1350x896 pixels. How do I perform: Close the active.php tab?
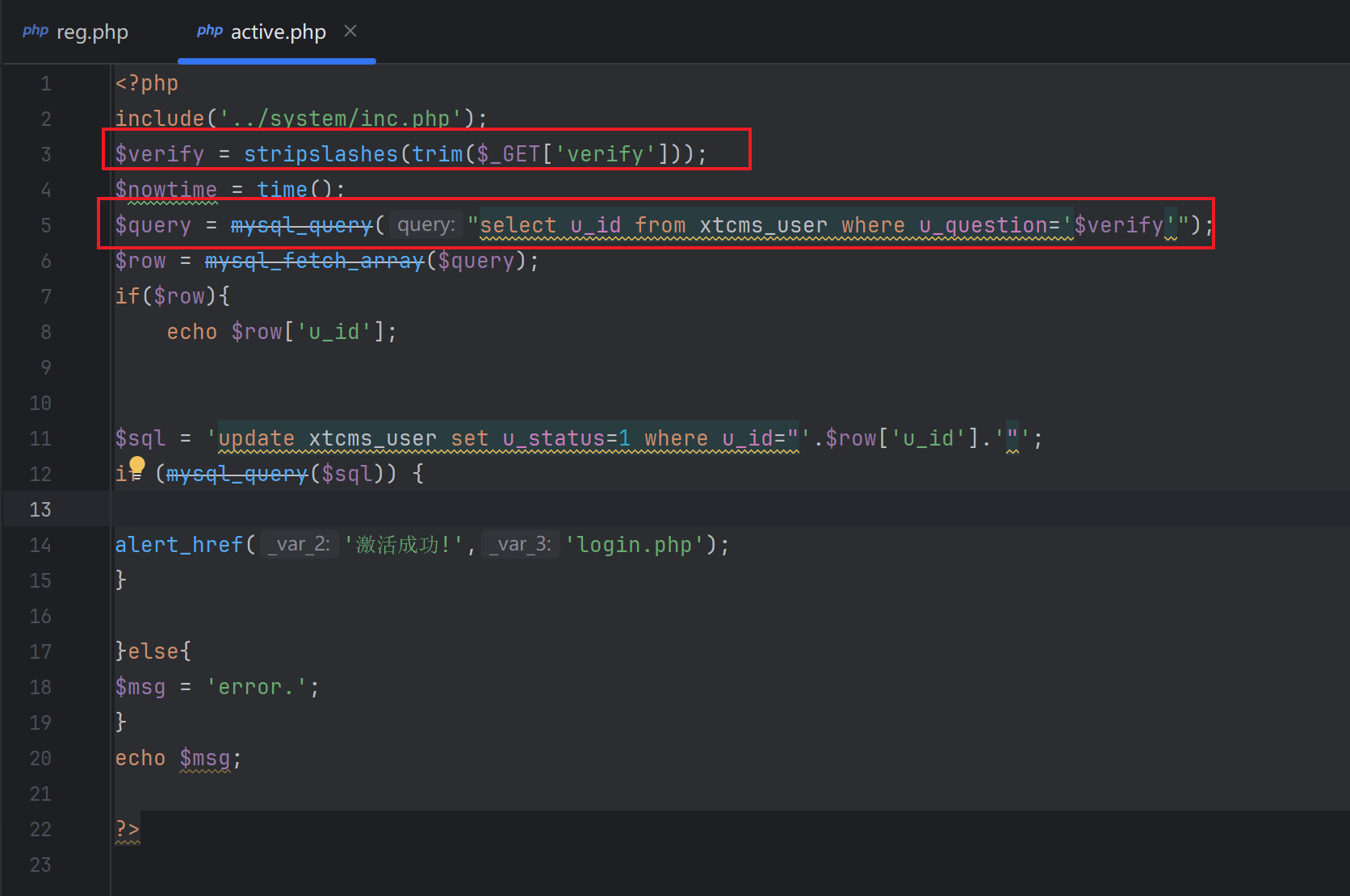350,31
